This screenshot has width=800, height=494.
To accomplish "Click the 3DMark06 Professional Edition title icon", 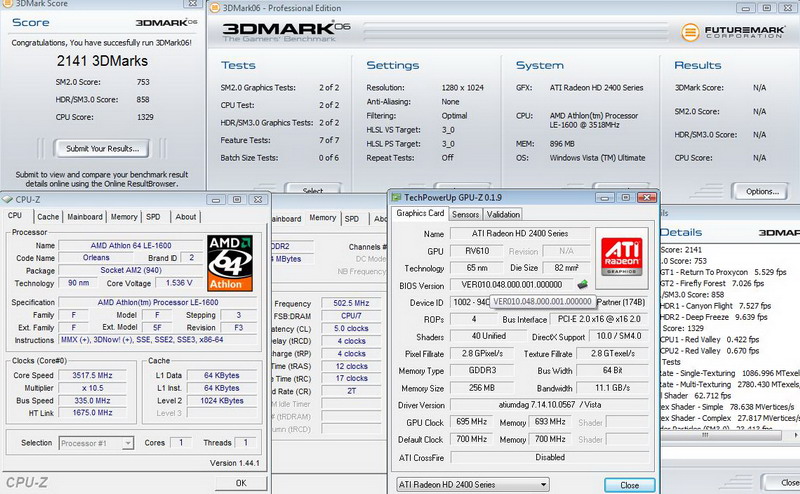I will [x=215, y=8].
